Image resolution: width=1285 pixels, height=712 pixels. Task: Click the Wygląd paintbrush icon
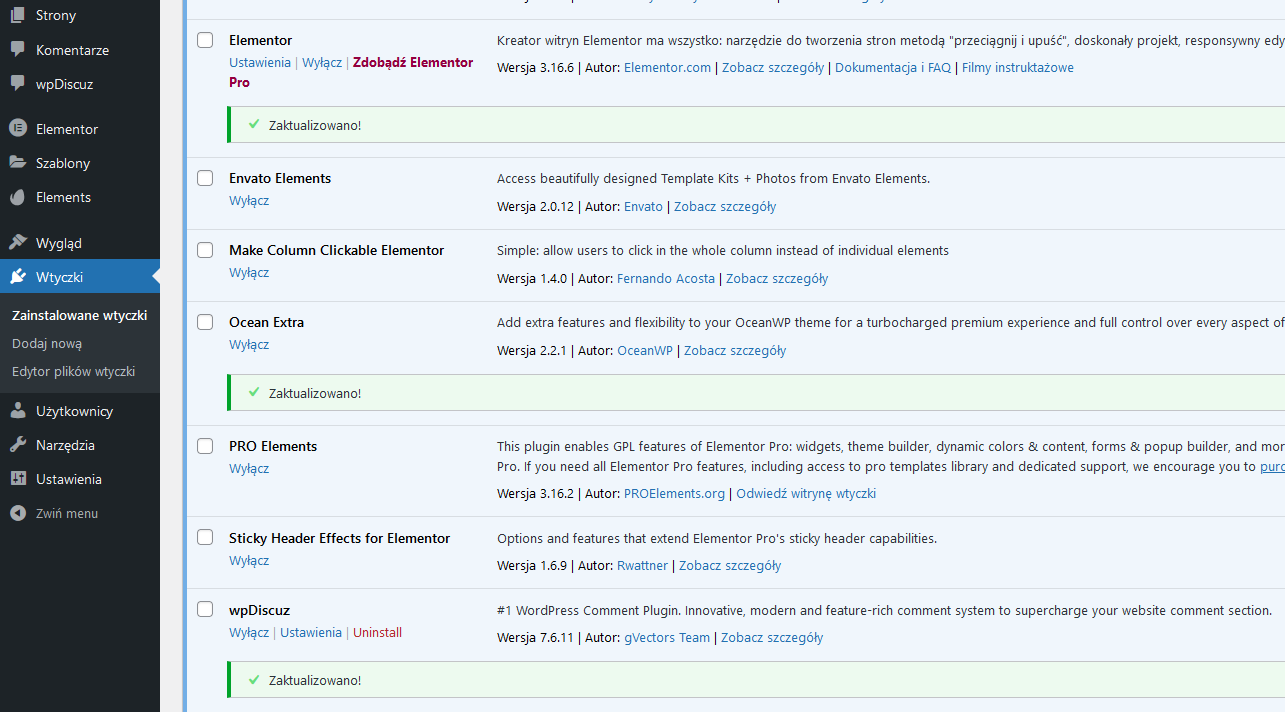[x=17, y=242]
